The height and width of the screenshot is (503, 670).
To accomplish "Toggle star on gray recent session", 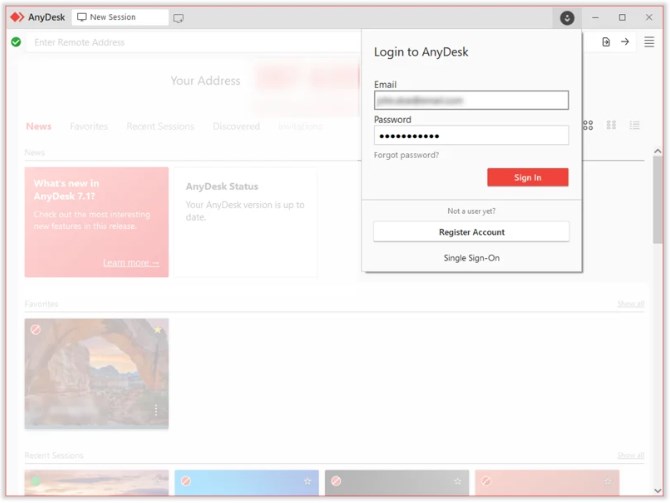I will tap(457, 482).
